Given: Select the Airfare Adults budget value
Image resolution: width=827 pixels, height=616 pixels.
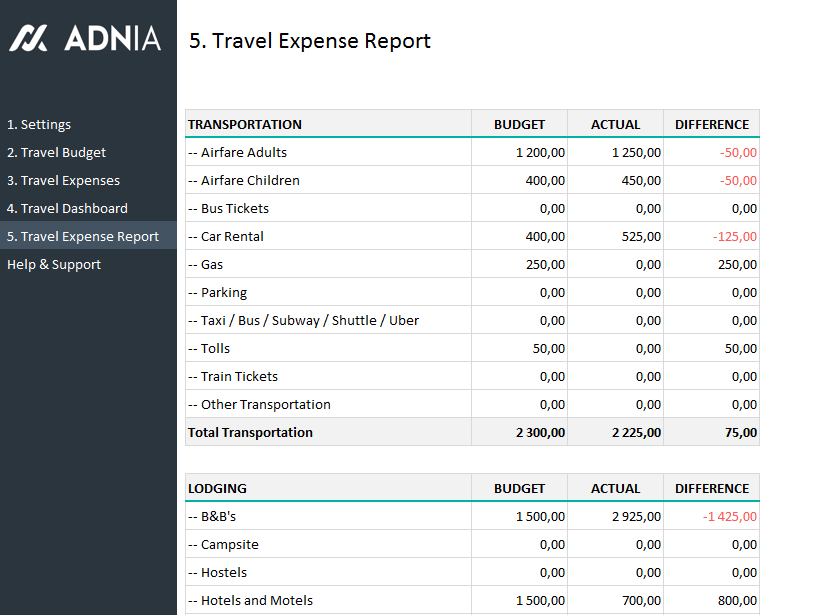Looking at the screenshot, I should [540, 153].
